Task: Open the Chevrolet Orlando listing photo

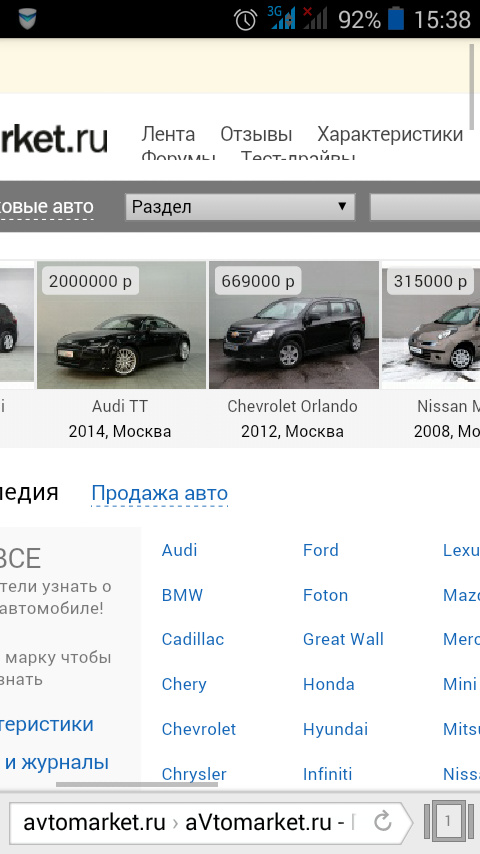Action: pyautogui.click(x=294, y=325)
